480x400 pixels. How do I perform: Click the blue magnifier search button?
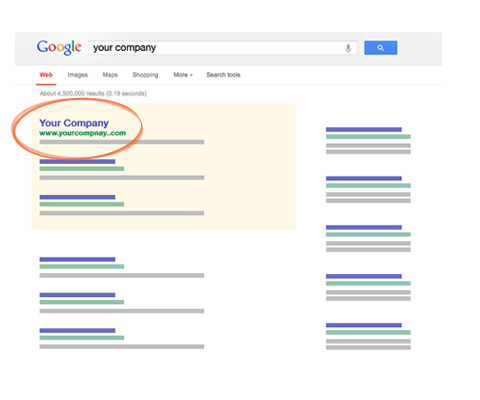(x=380, y=48)
